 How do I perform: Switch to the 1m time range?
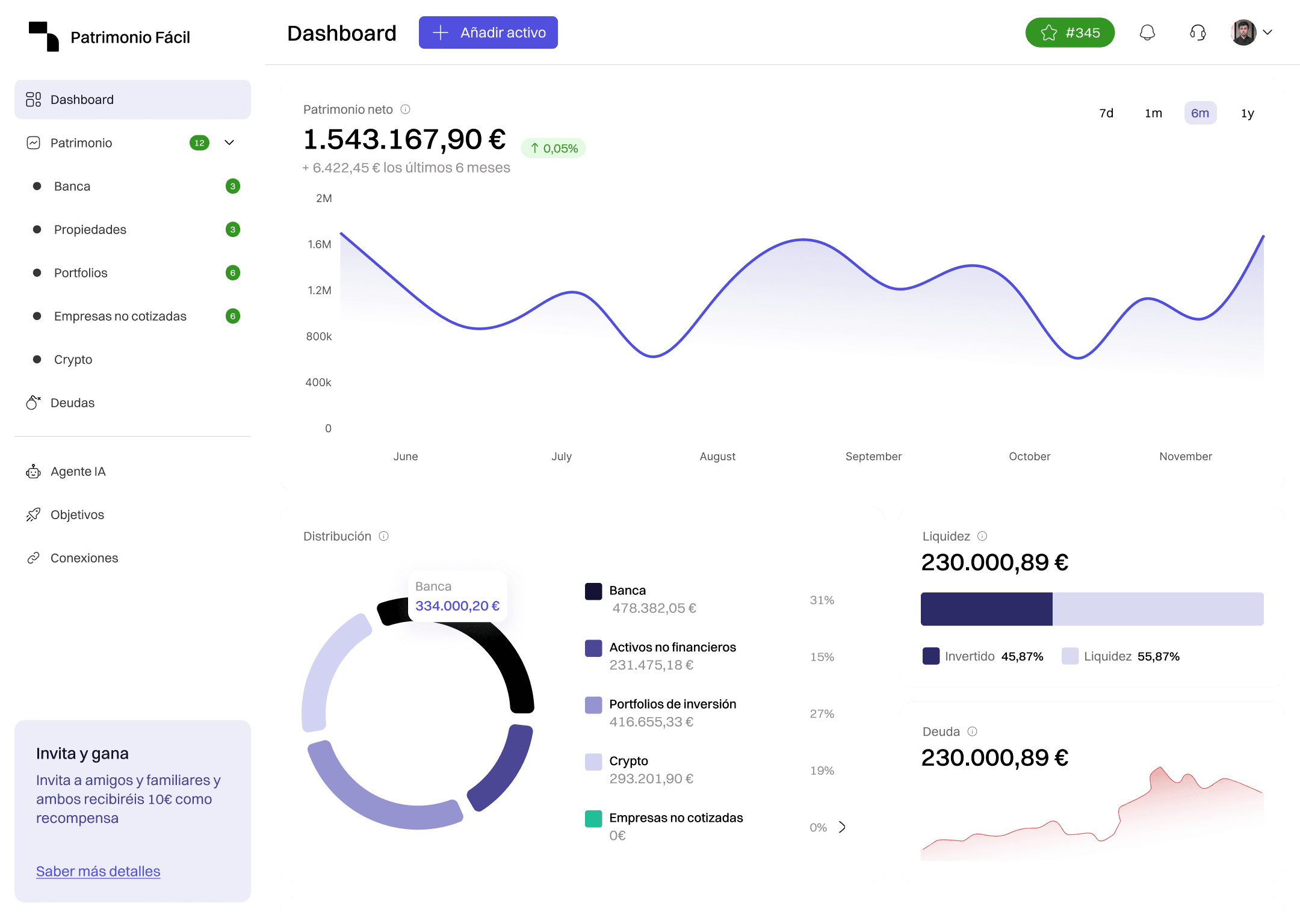tap(1153, 112)
